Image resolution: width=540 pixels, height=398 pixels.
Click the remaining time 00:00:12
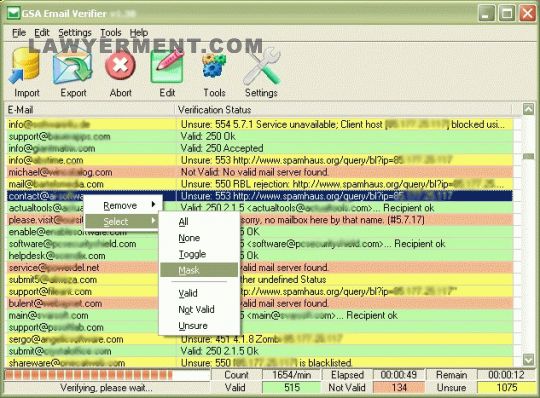(506, 375)
